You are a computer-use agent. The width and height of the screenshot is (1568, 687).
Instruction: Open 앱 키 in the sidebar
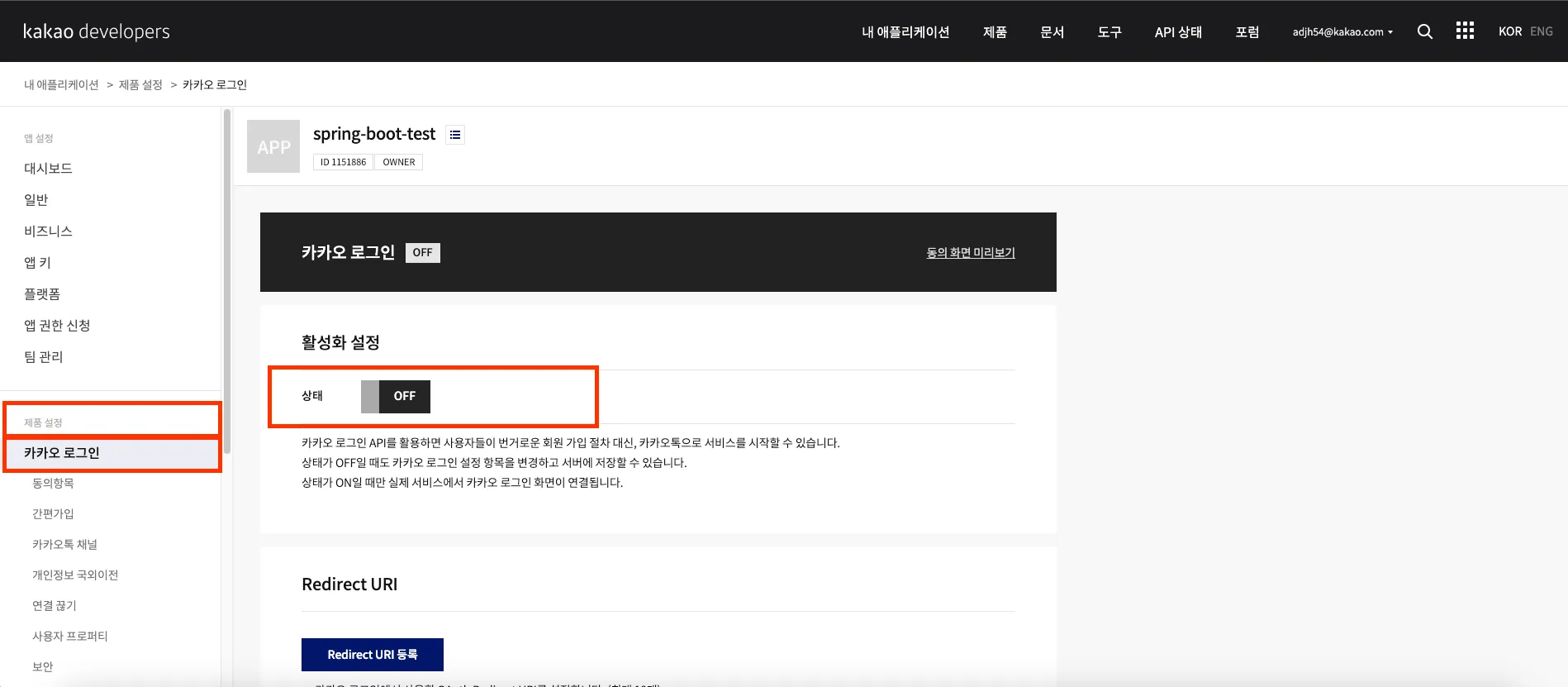coord(37,263)
